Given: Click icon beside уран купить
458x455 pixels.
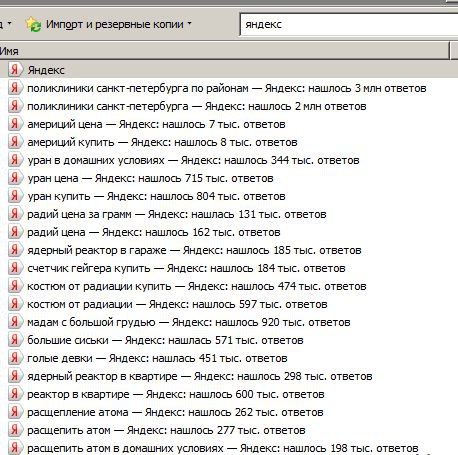Looking at the screenshot, I should pyautogui.click(x=15, y=196).
